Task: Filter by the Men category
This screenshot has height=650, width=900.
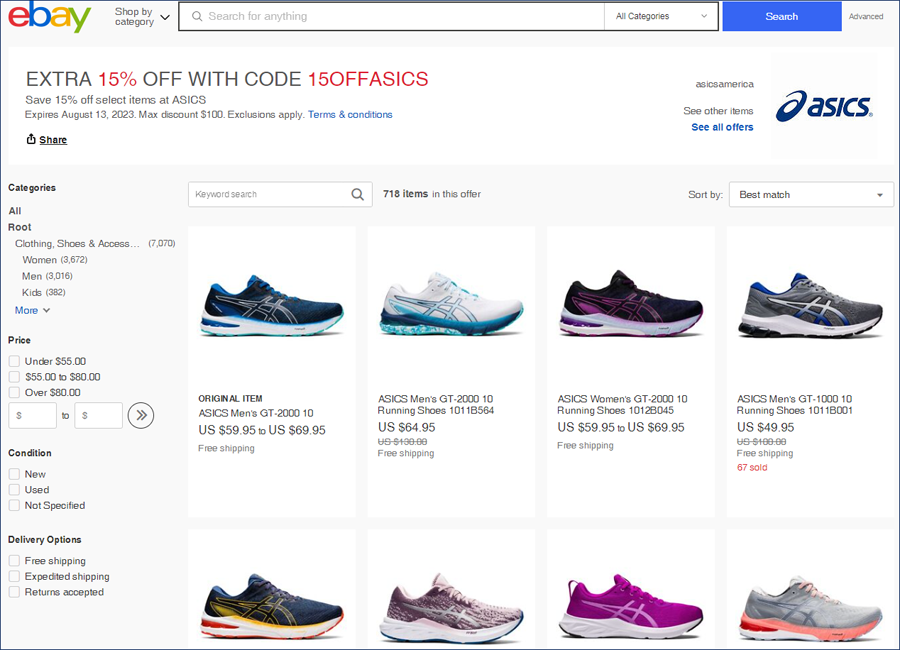Action: (x=32, y=276)
